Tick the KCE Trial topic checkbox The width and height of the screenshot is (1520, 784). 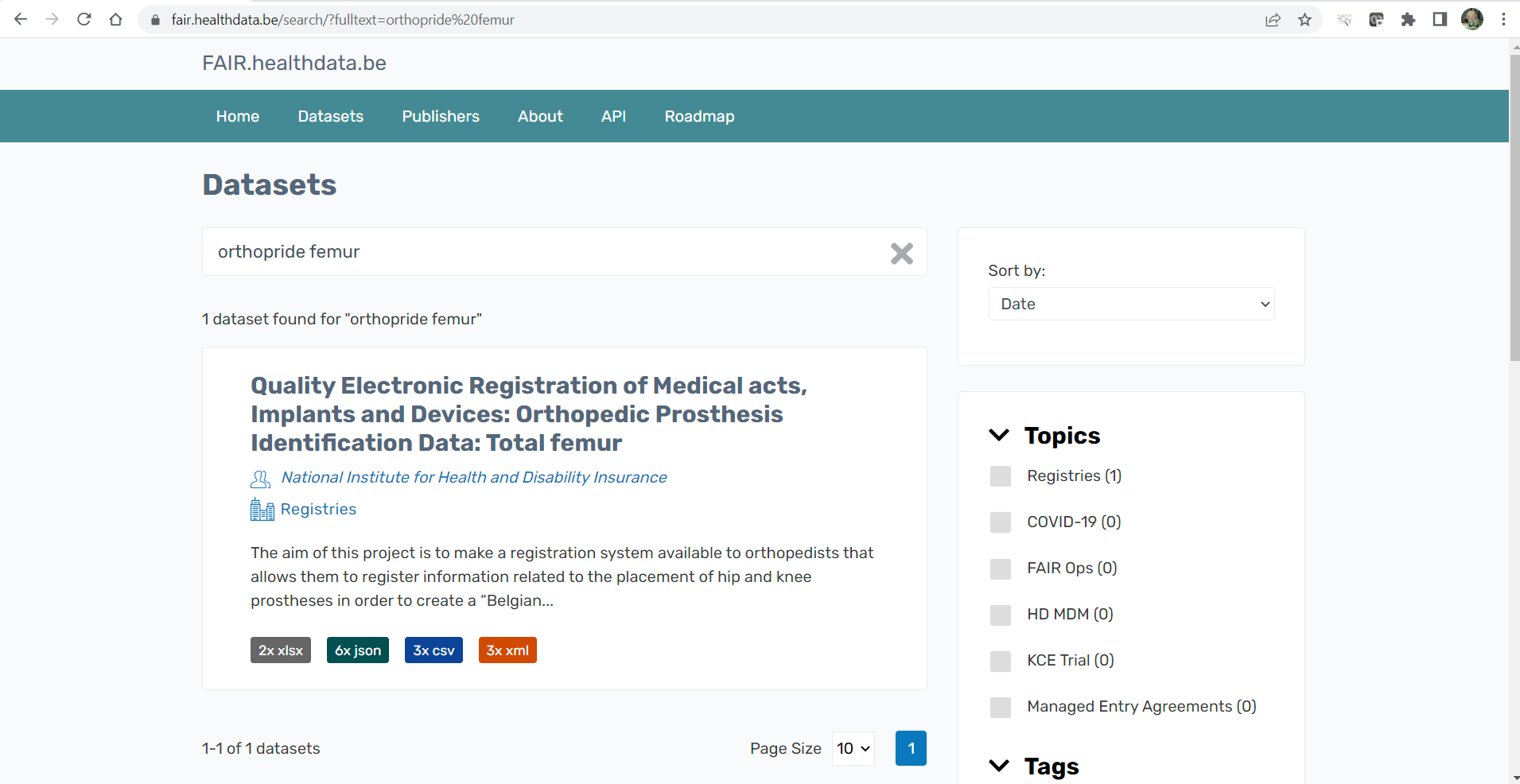pos(1001,661)
